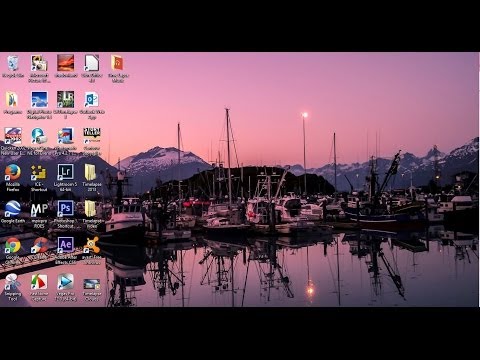This screenshot has width=480, height=360.
Task: Open the ICE Shortcut icon
Action: click(x=39, y=173)
